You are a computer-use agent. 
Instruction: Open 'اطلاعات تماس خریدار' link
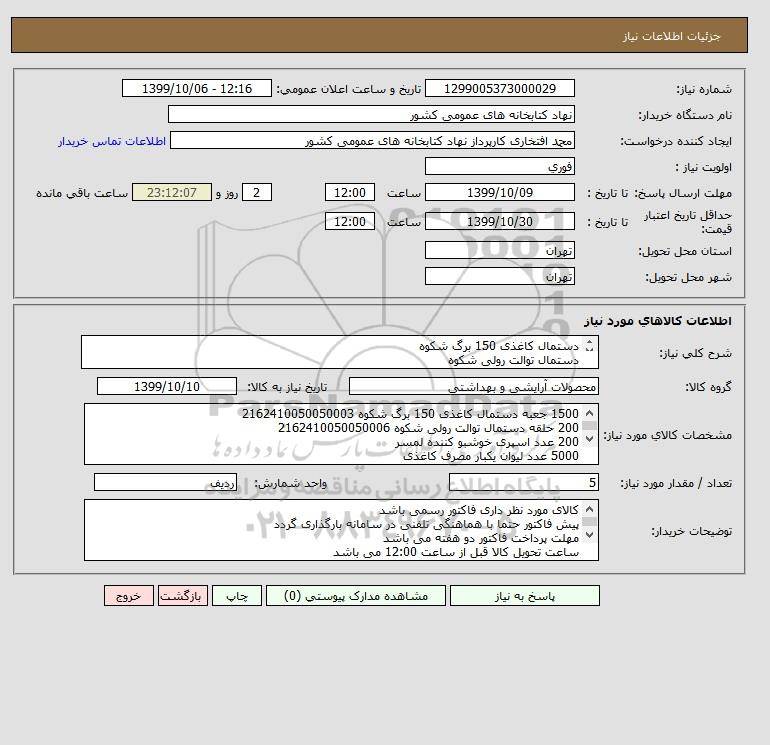click(x=112, y=141)
